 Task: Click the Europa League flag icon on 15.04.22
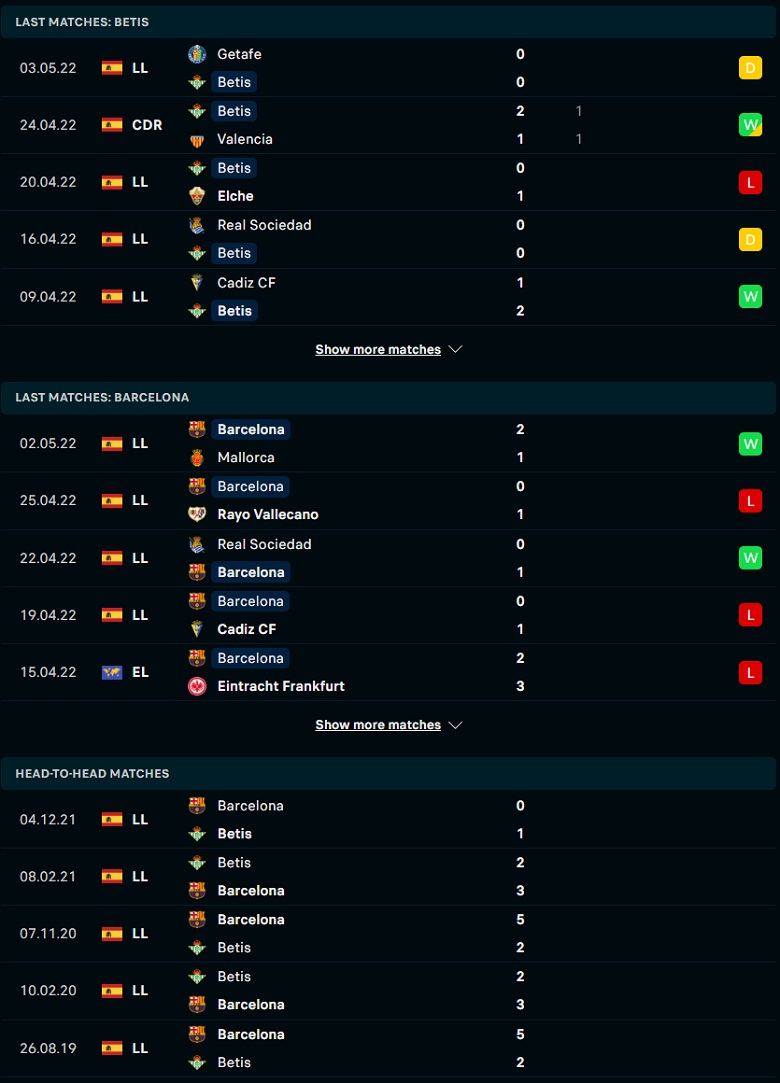[112, 672]
